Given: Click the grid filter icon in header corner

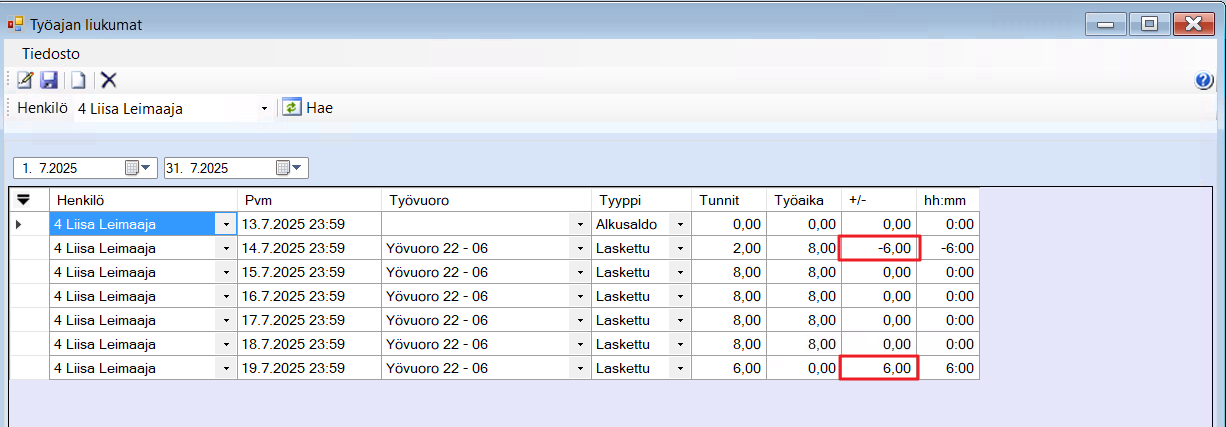Looking at the screenshot, I should (x=24, y=200).
